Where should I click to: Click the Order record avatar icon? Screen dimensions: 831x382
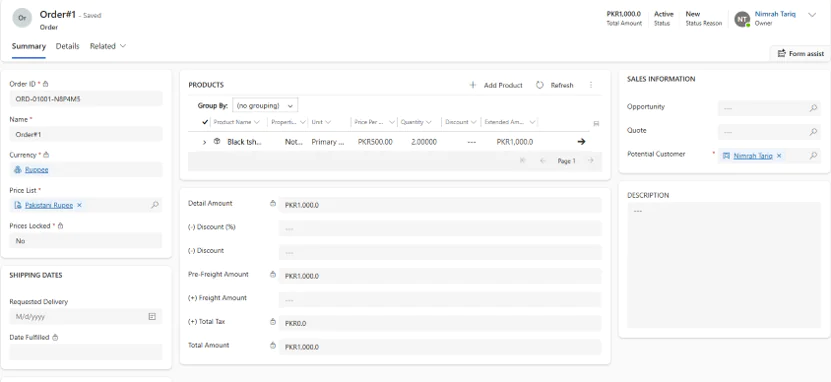[x=22, y=18]
